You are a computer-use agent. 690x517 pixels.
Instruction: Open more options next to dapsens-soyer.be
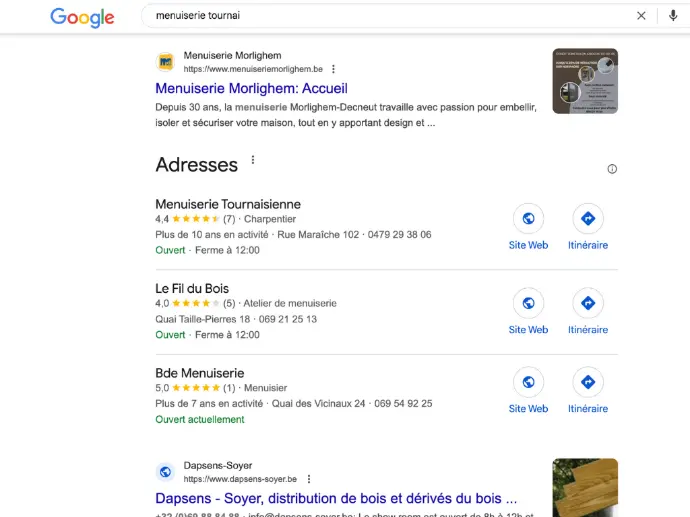pos(309,479)
